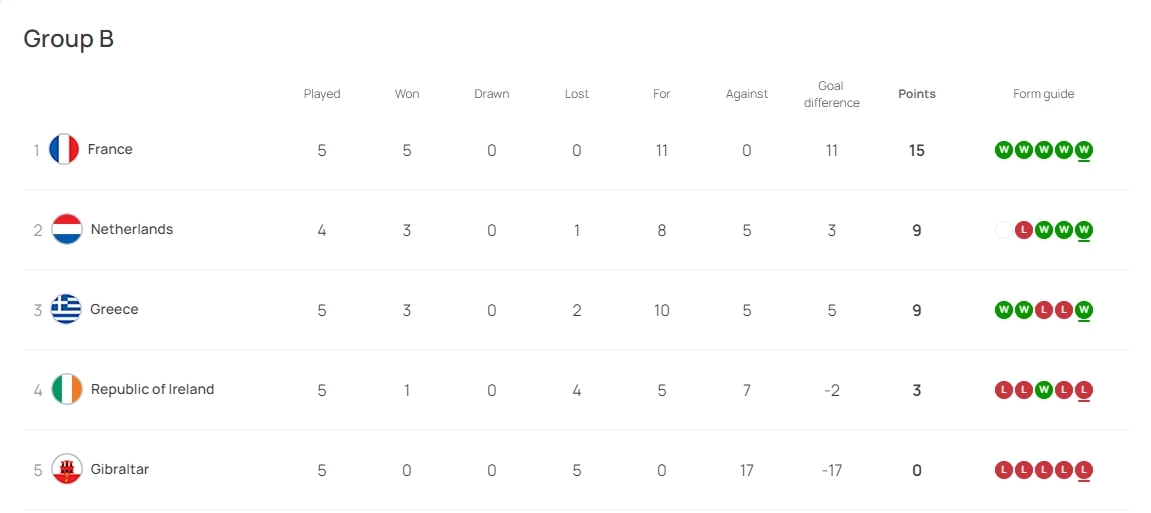Click the France flag icon
Image resolution: width=1151 pixels, height=513 pixels.
(64, 150)
